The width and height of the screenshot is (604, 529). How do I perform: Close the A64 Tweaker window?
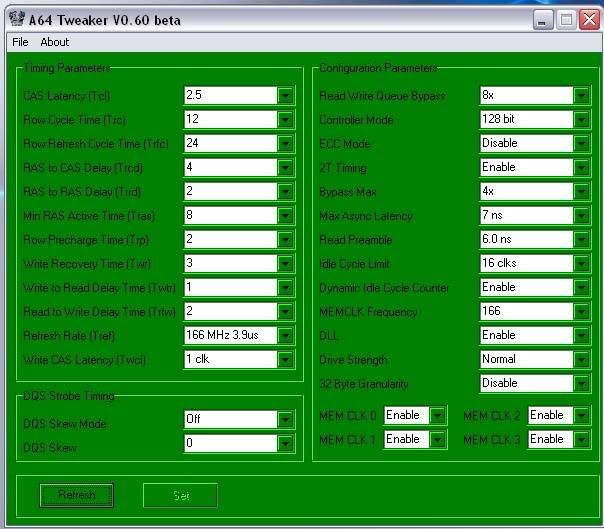point(589,20)
